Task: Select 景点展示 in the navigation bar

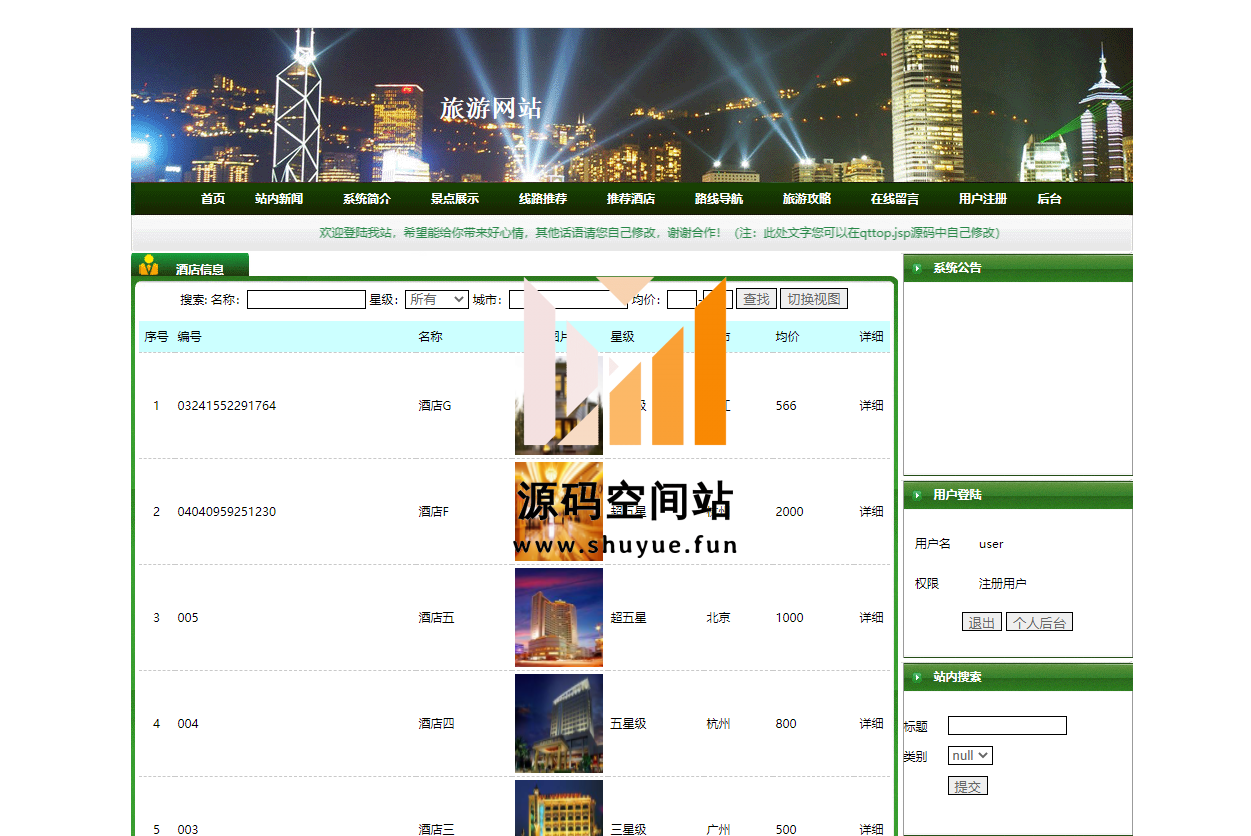Action: tap(455, 199)
